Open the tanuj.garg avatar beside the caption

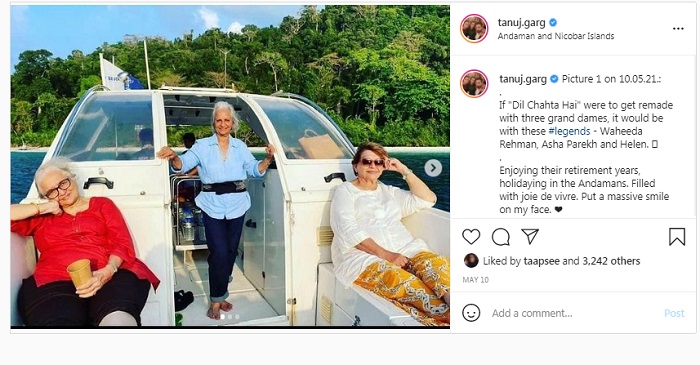click(474, 83)
